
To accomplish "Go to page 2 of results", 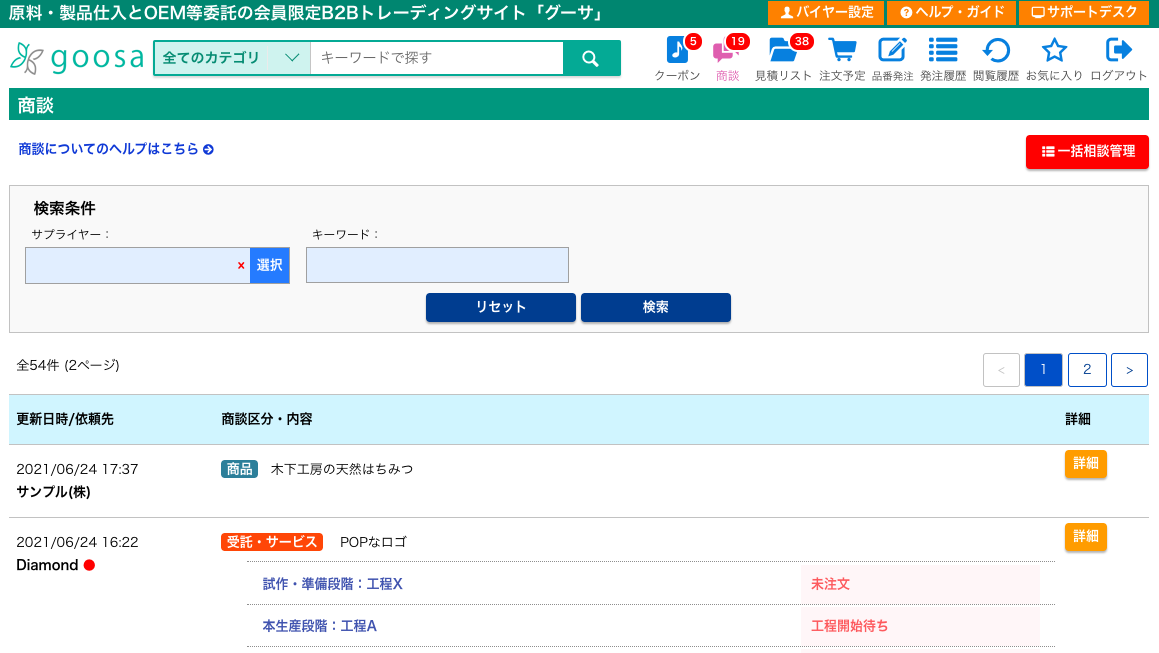I will coord(1087,370).
